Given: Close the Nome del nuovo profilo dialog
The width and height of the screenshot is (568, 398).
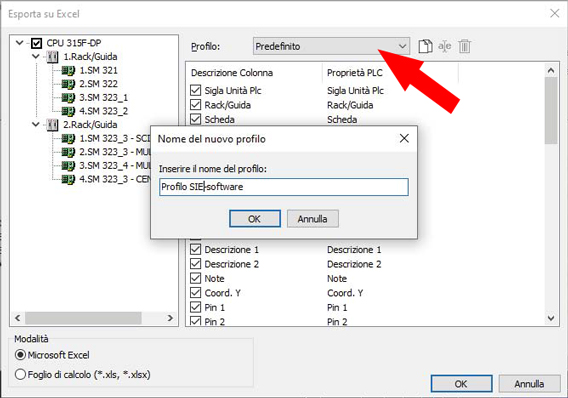Looking at the screenshot, I should 404,138.
